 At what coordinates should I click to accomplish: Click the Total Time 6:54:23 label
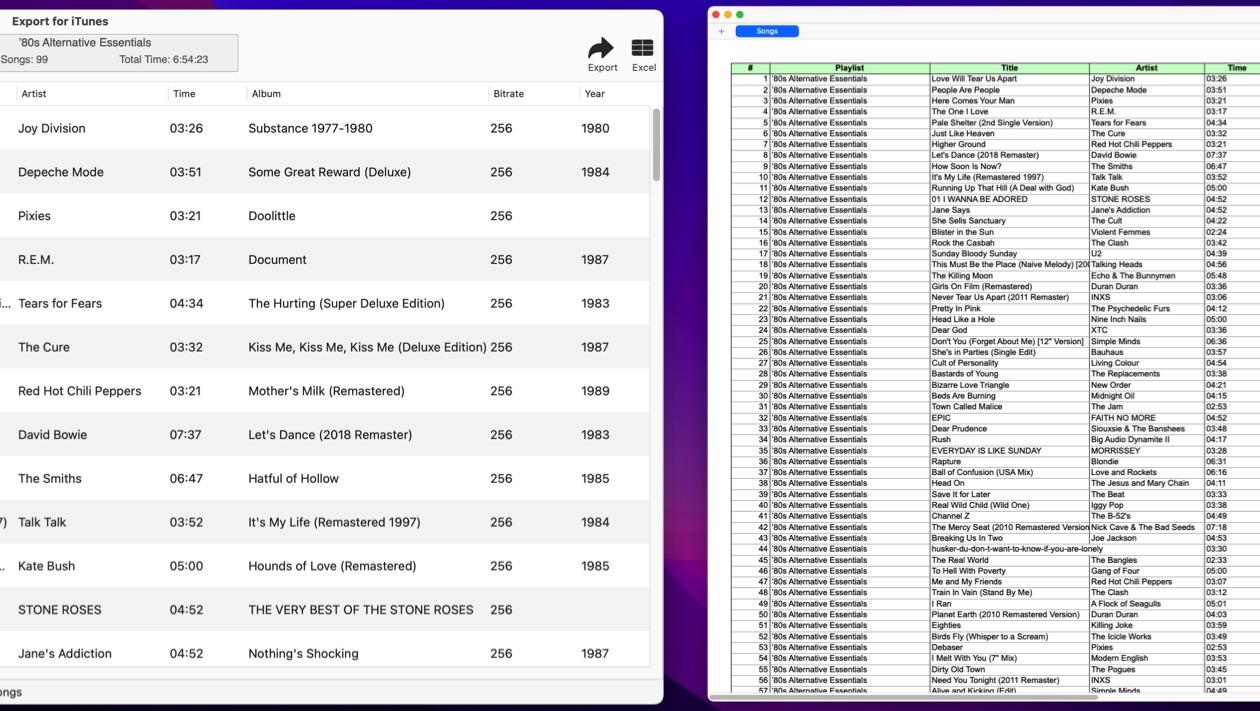coord(164,60)
